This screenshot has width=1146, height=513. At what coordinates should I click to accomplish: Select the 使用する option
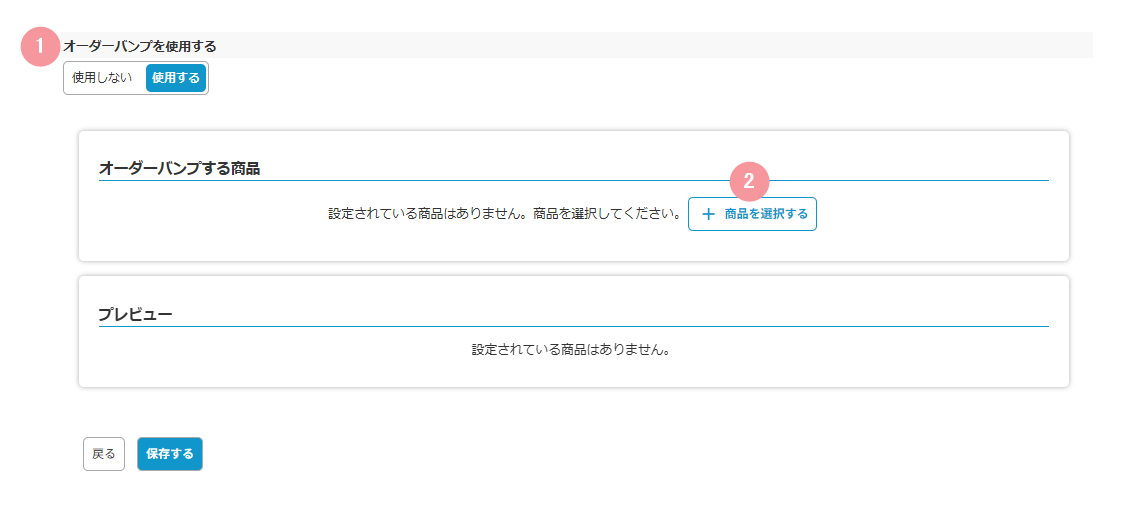point(175,77)
